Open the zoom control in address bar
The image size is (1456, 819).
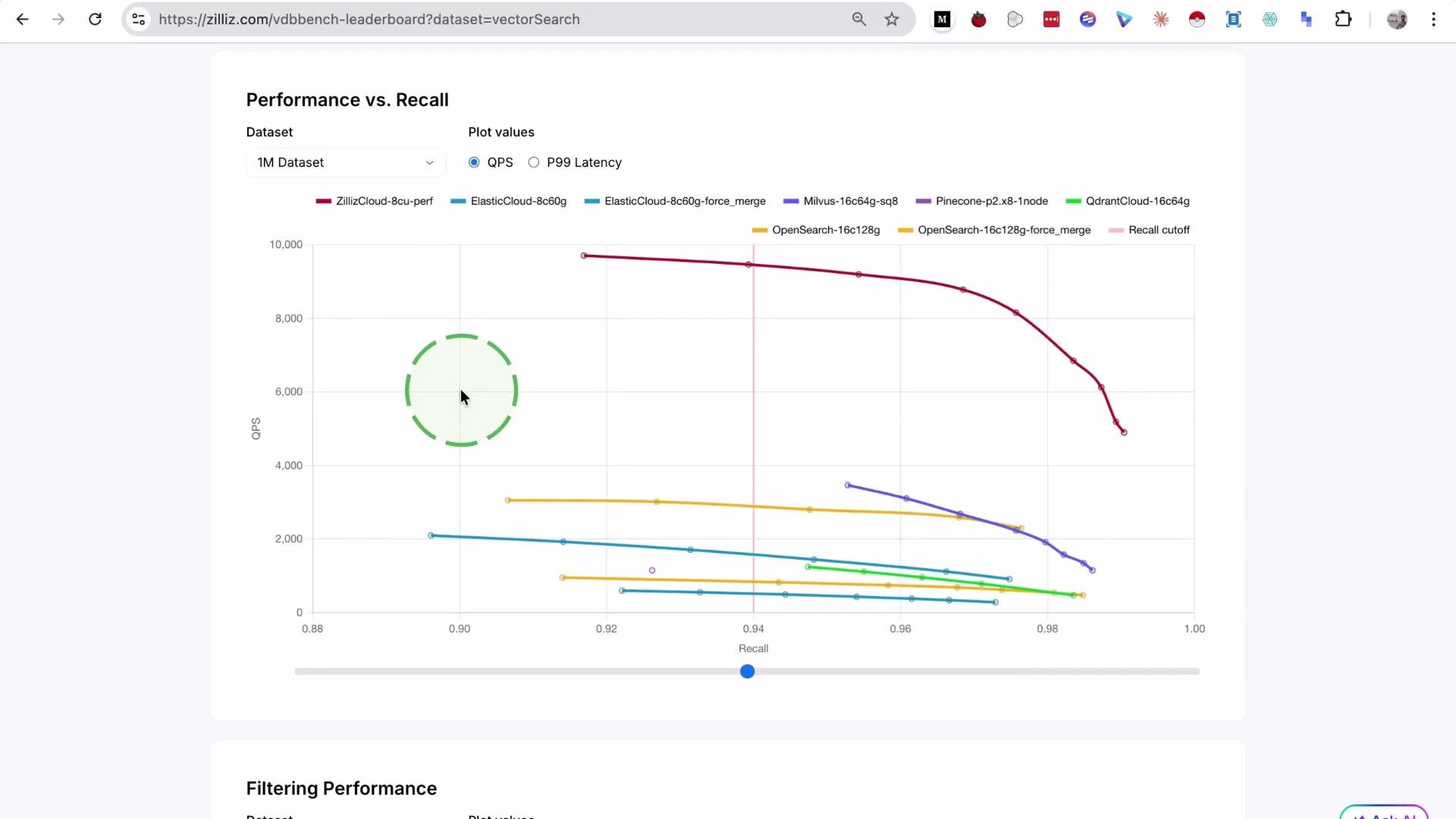click(x=859, y=20)
